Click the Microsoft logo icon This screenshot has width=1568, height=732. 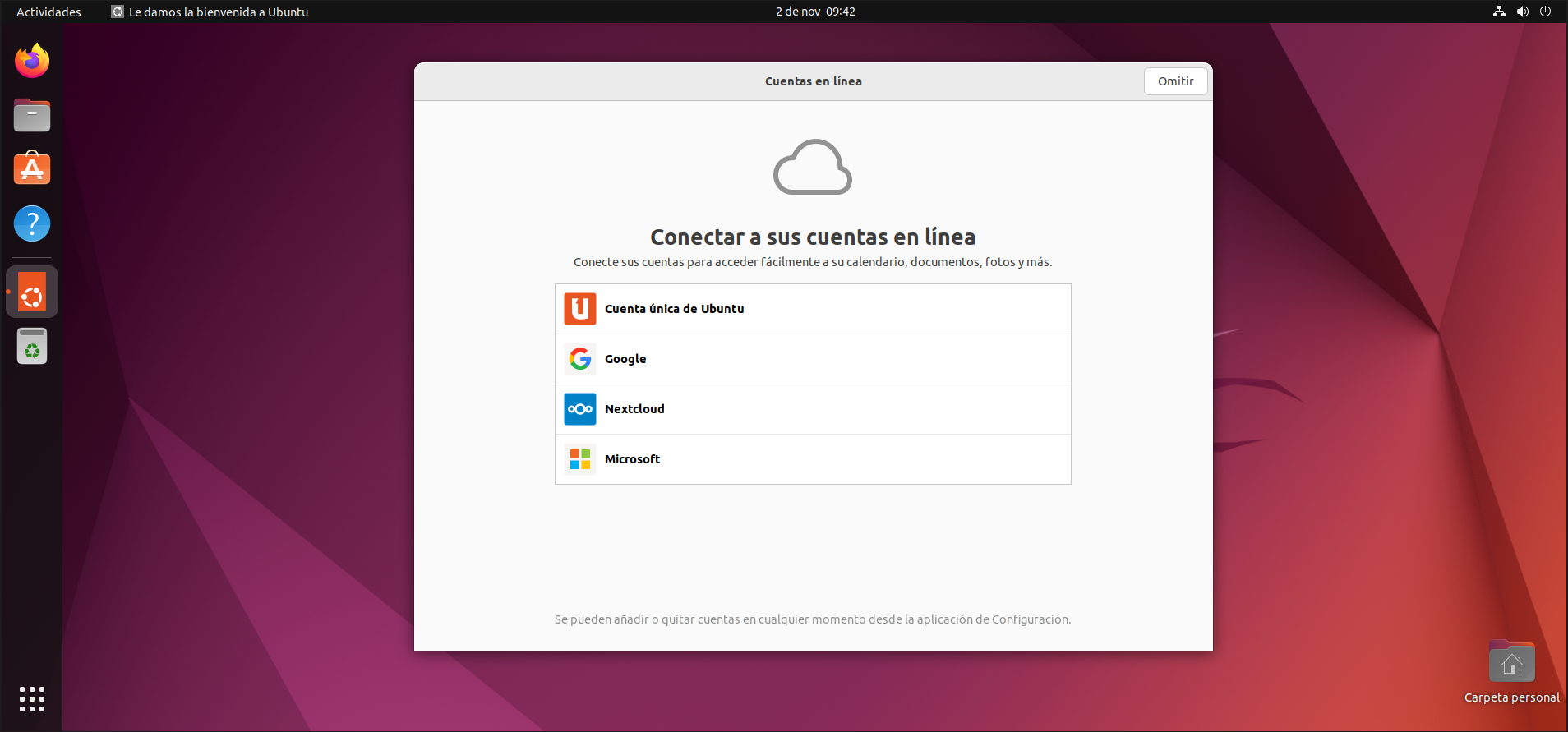point(580,459)
